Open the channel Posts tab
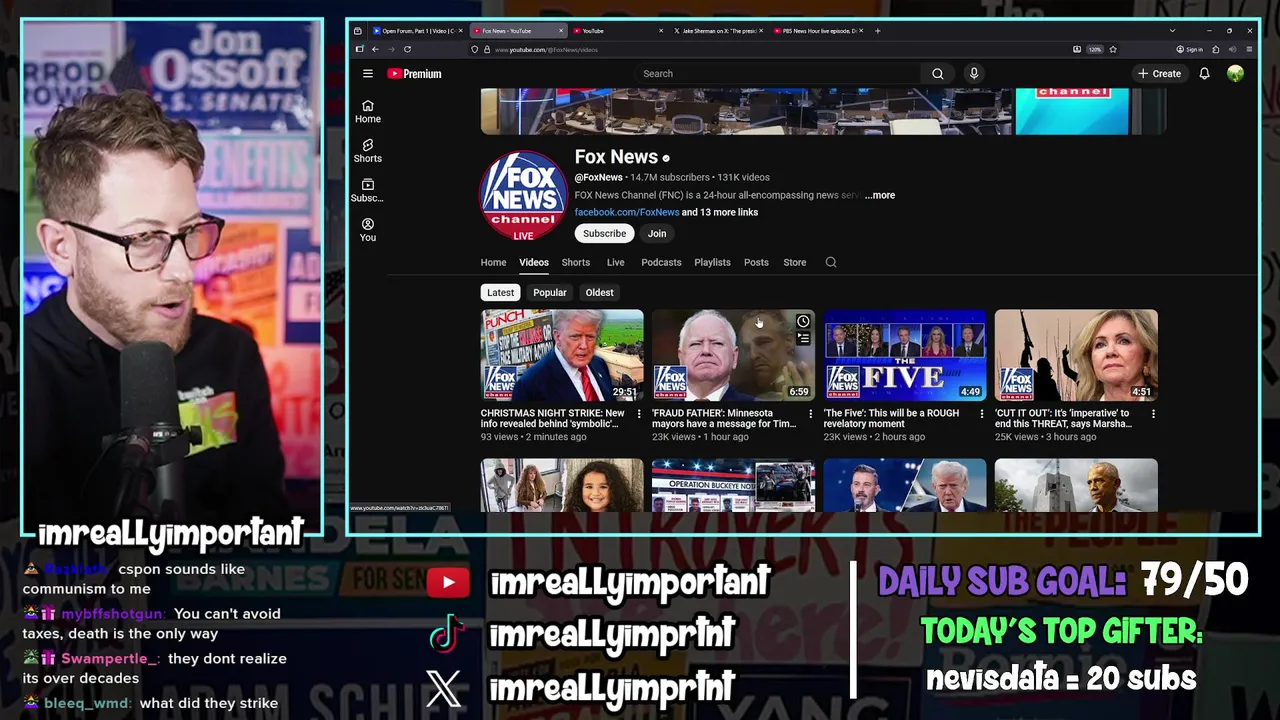The image size is (1280, 720). [x=756, y=262]
